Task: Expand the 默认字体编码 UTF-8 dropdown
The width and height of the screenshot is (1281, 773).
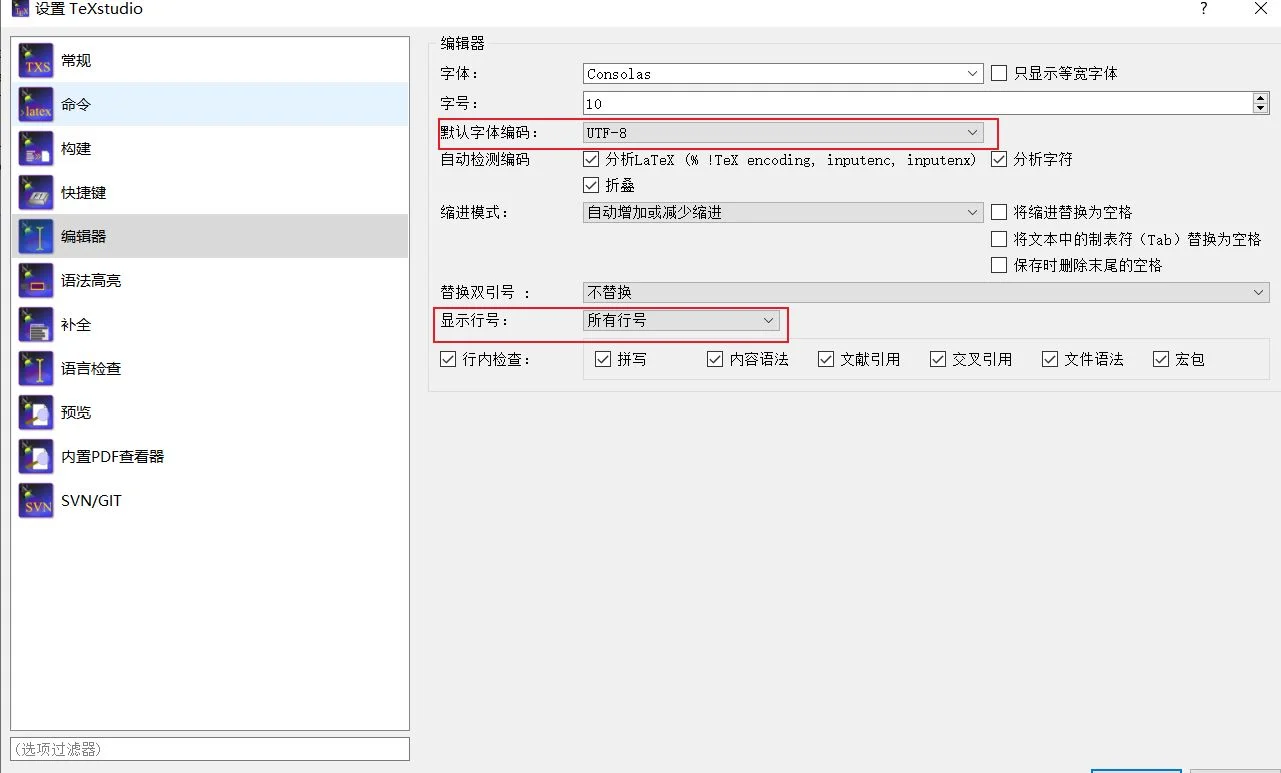Action: tap(783, 132)
